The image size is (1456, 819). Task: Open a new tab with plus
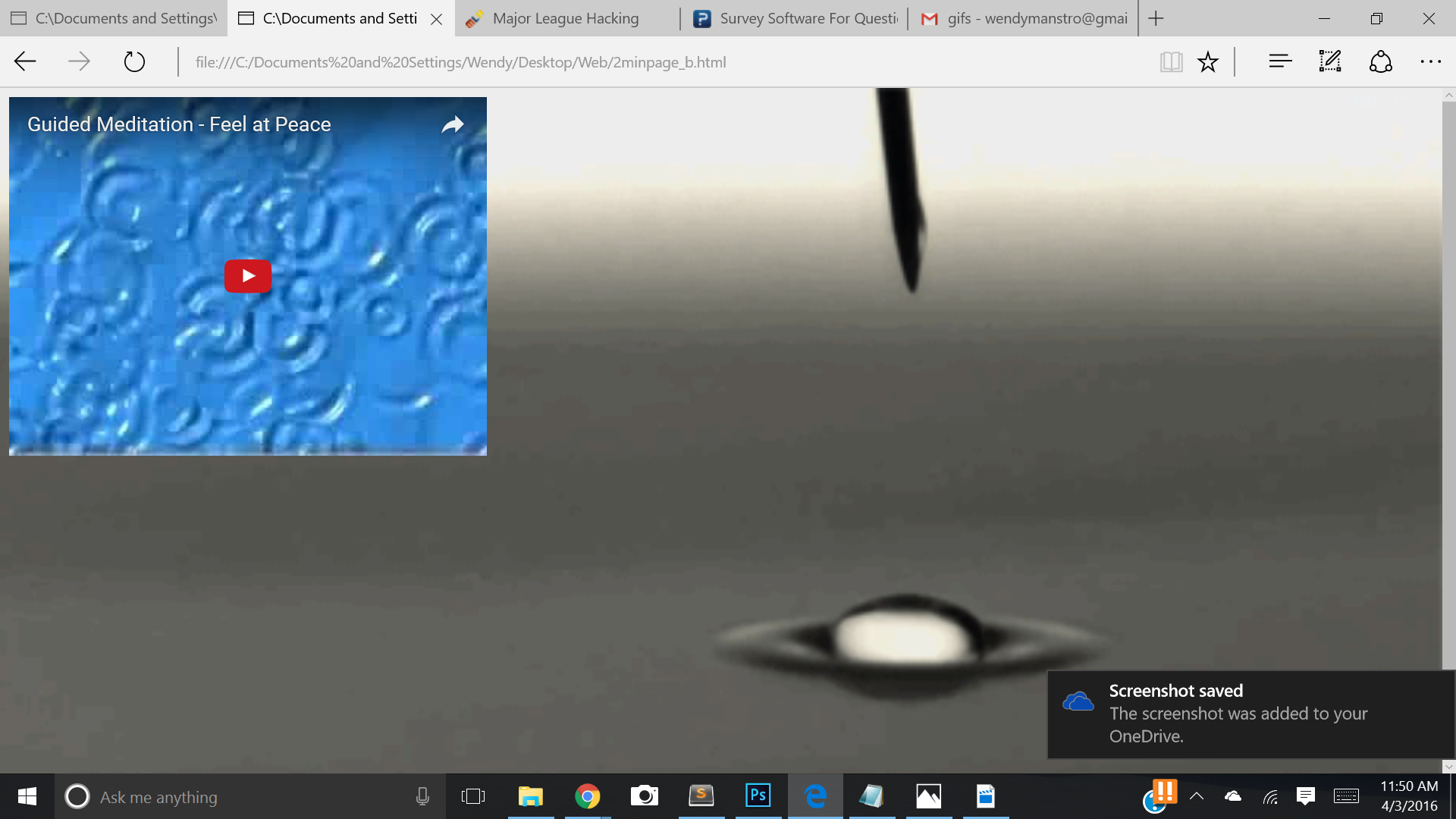(x=1156, y=18)
